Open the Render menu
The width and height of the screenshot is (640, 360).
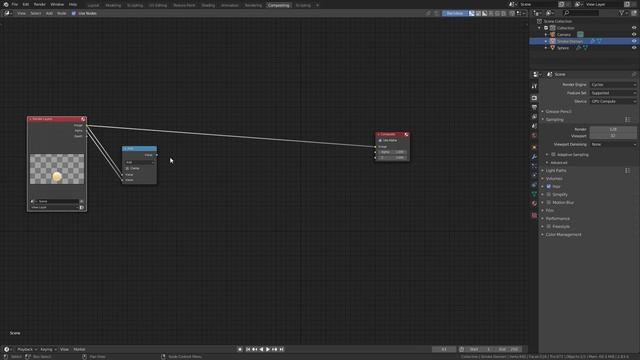click(40, 4)
